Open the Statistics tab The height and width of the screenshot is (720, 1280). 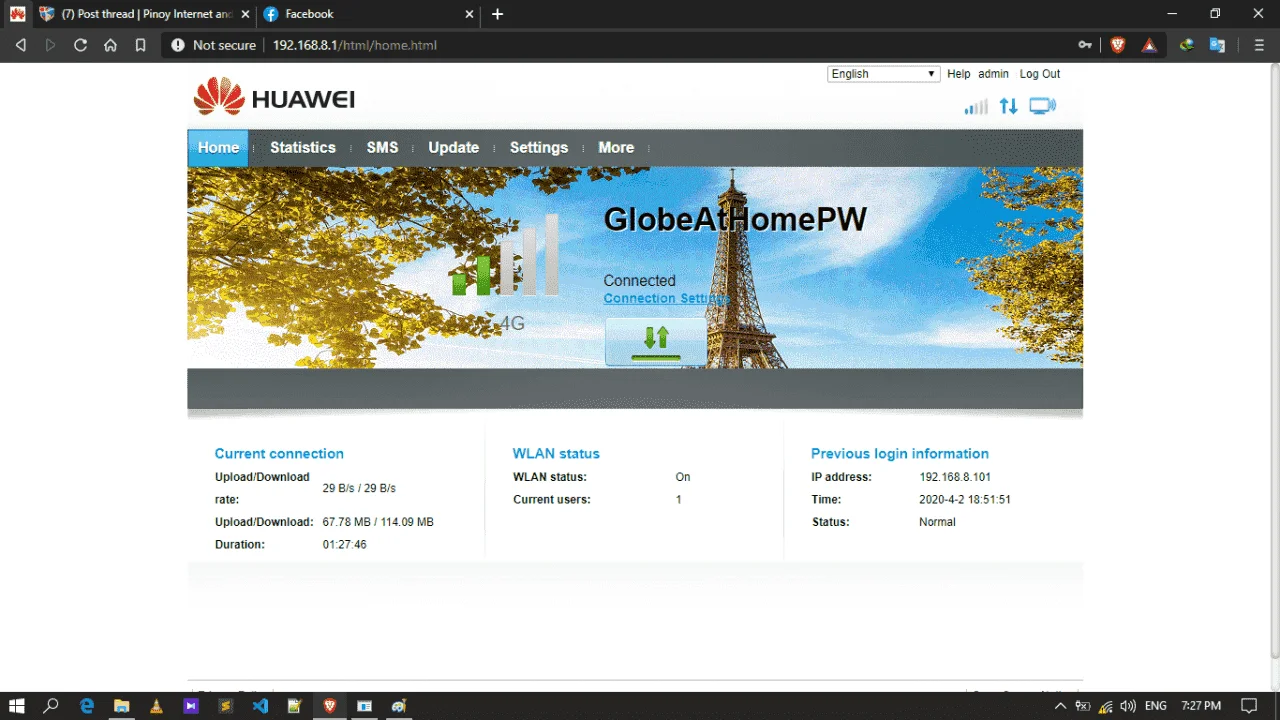click(303, 147)
